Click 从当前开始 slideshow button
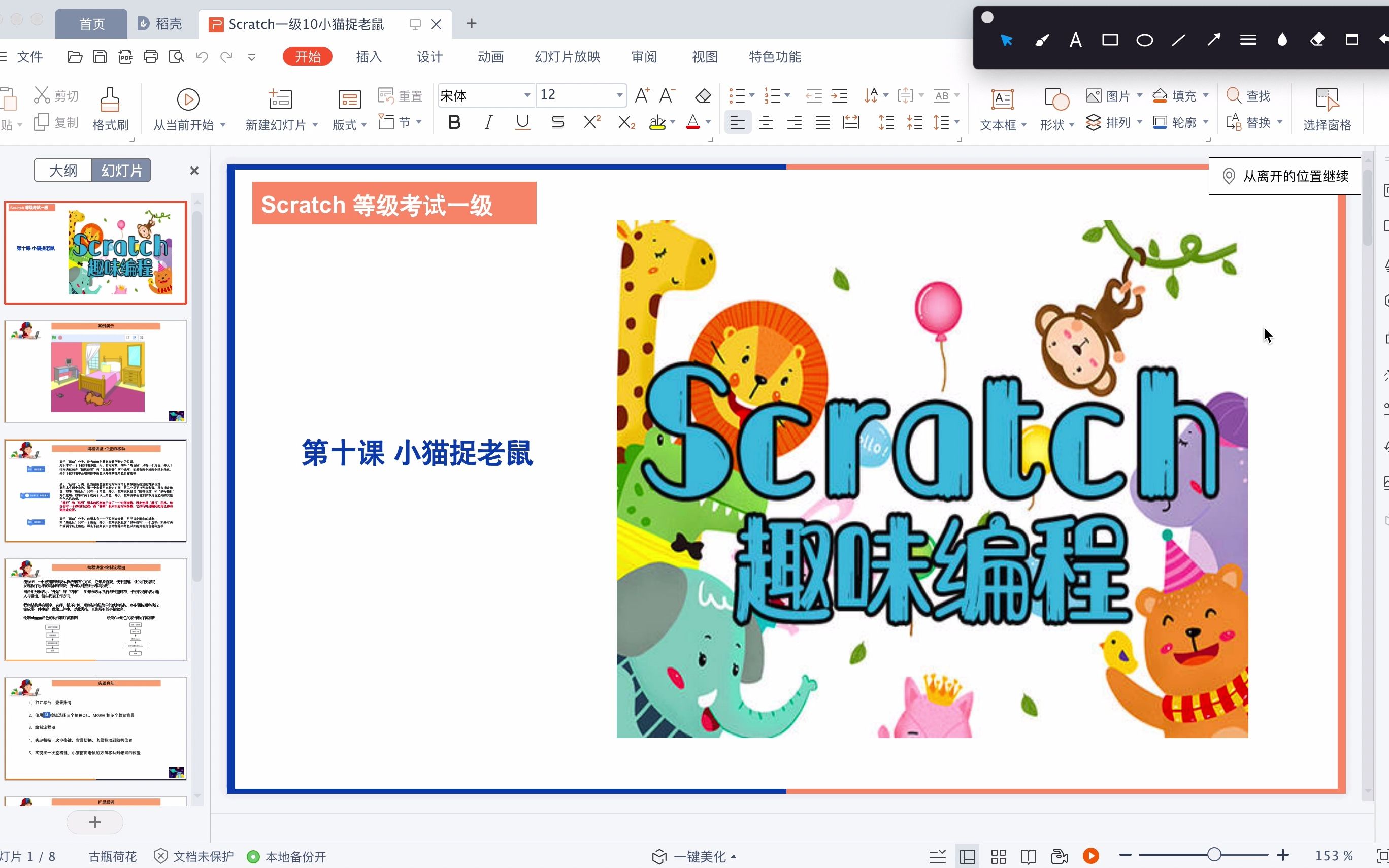Screen dimensions: 1389x868 click(188, 109)
